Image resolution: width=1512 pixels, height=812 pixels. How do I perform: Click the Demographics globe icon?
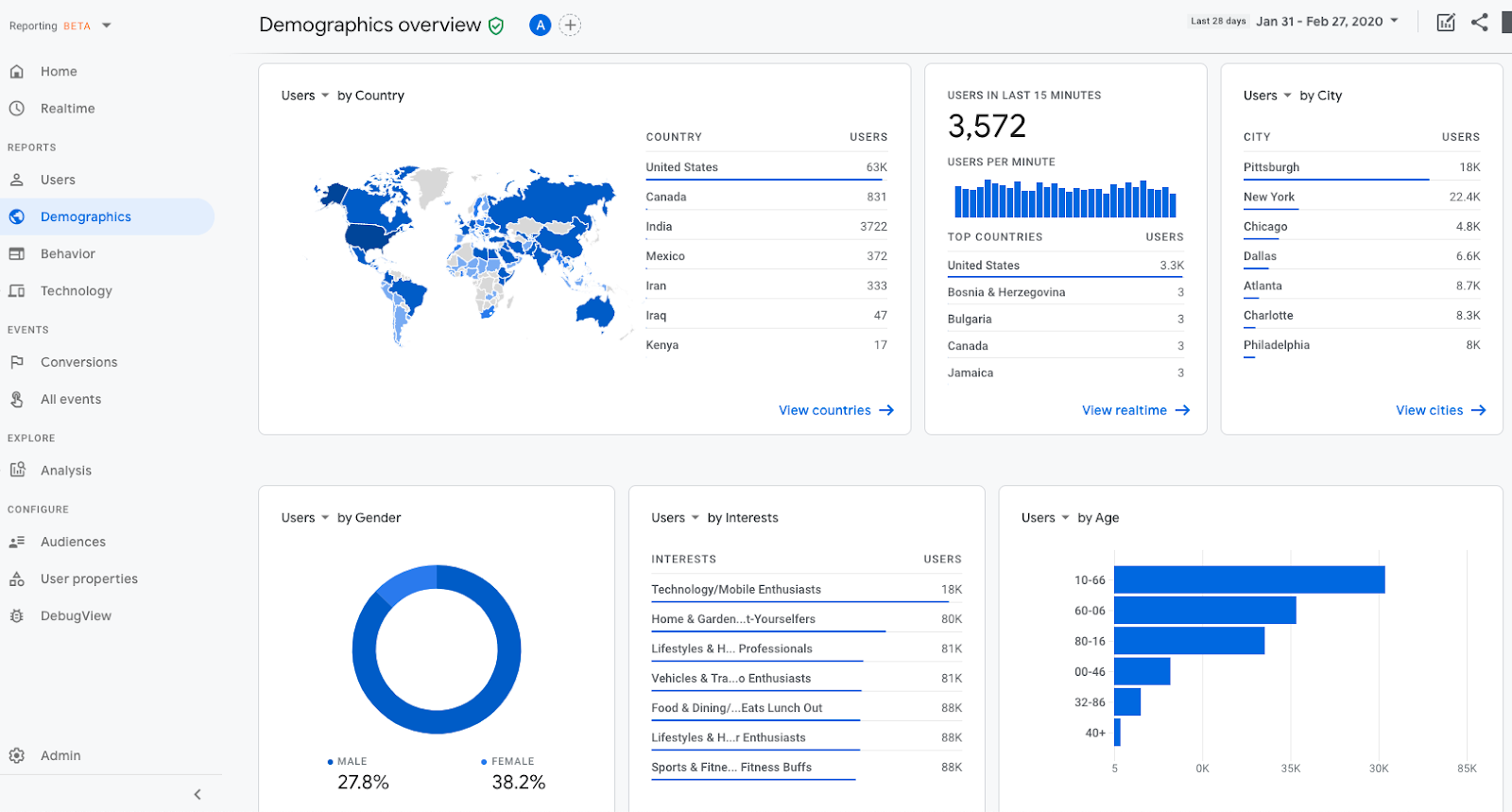point(17,216)
